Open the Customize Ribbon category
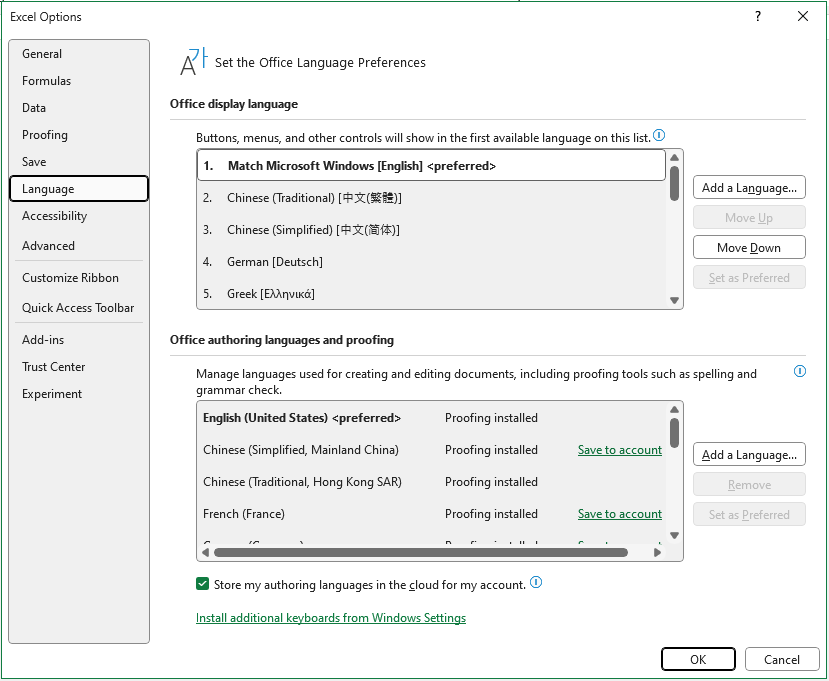 79,278
